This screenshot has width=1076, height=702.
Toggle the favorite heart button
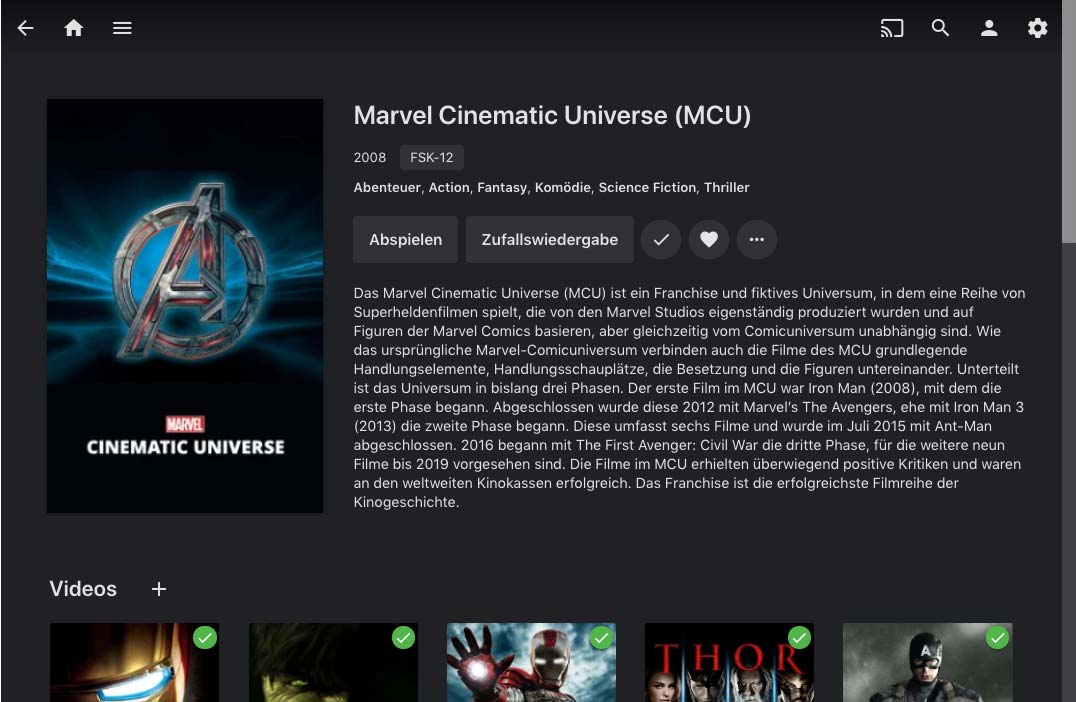[709, 239]
